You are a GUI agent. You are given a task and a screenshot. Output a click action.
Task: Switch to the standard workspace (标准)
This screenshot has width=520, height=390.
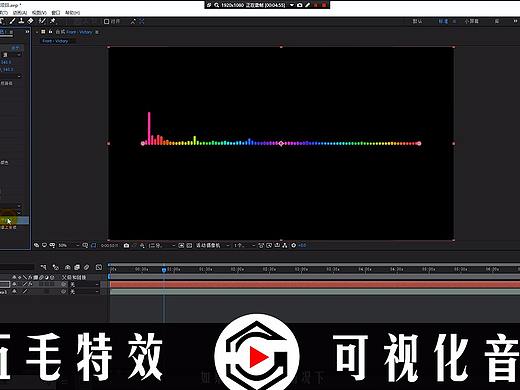click(443, 21)
